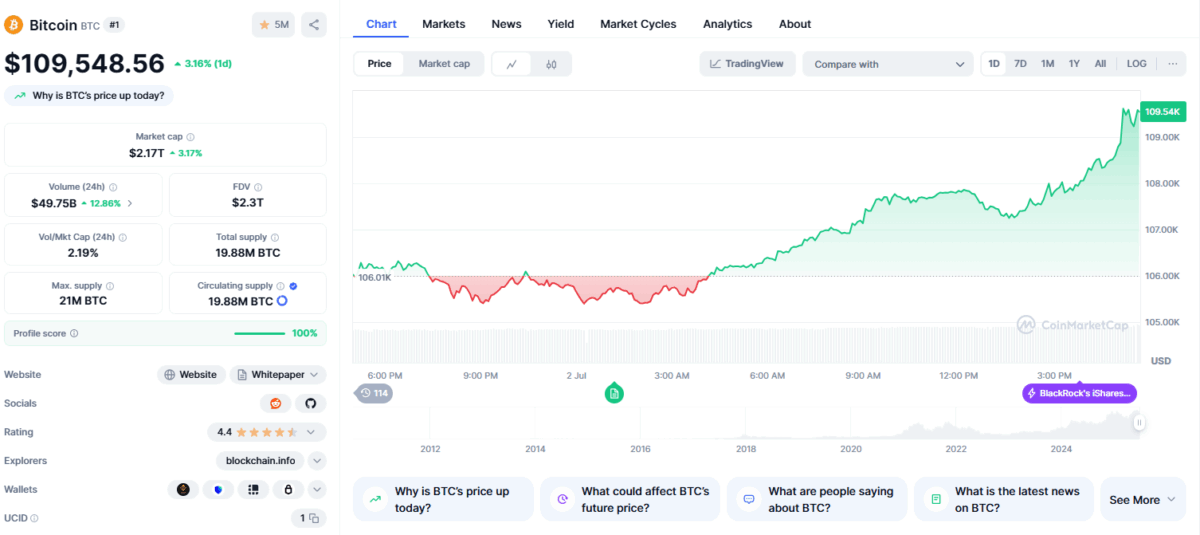Click the FDV info icon
Viewport: 1200px width, 535px height.
[258, 187]
